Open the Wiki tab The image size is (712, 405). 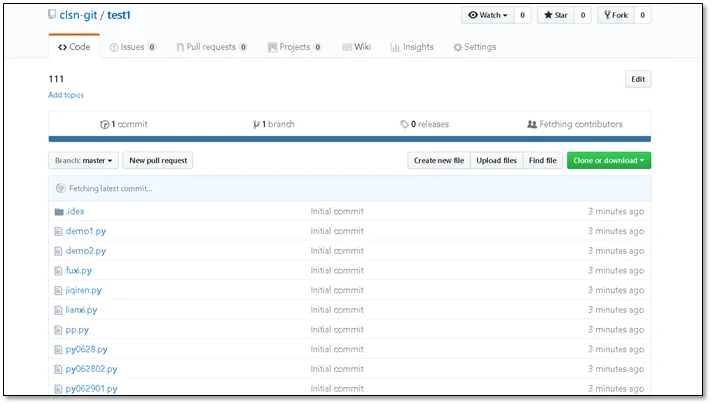click(x=356, y=47)
